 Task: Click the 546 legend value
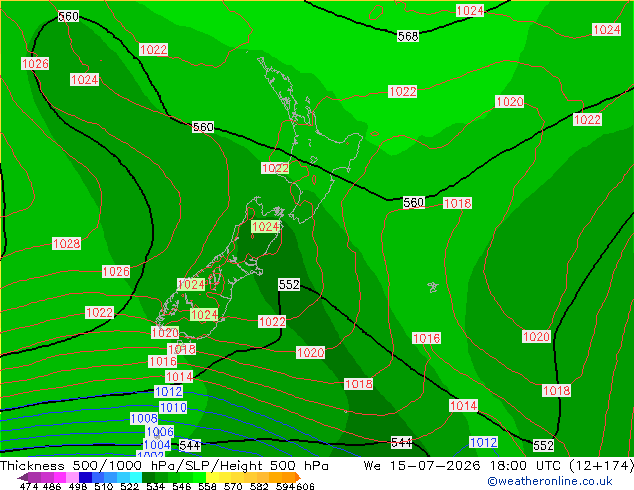tap(182, 486)
